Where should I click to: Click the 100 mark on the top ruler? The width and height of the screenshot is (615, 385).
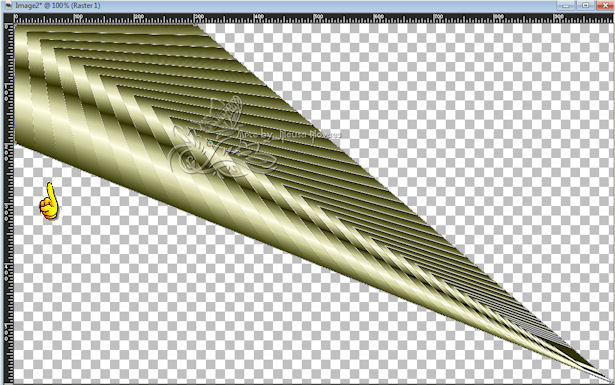(78, 17)
